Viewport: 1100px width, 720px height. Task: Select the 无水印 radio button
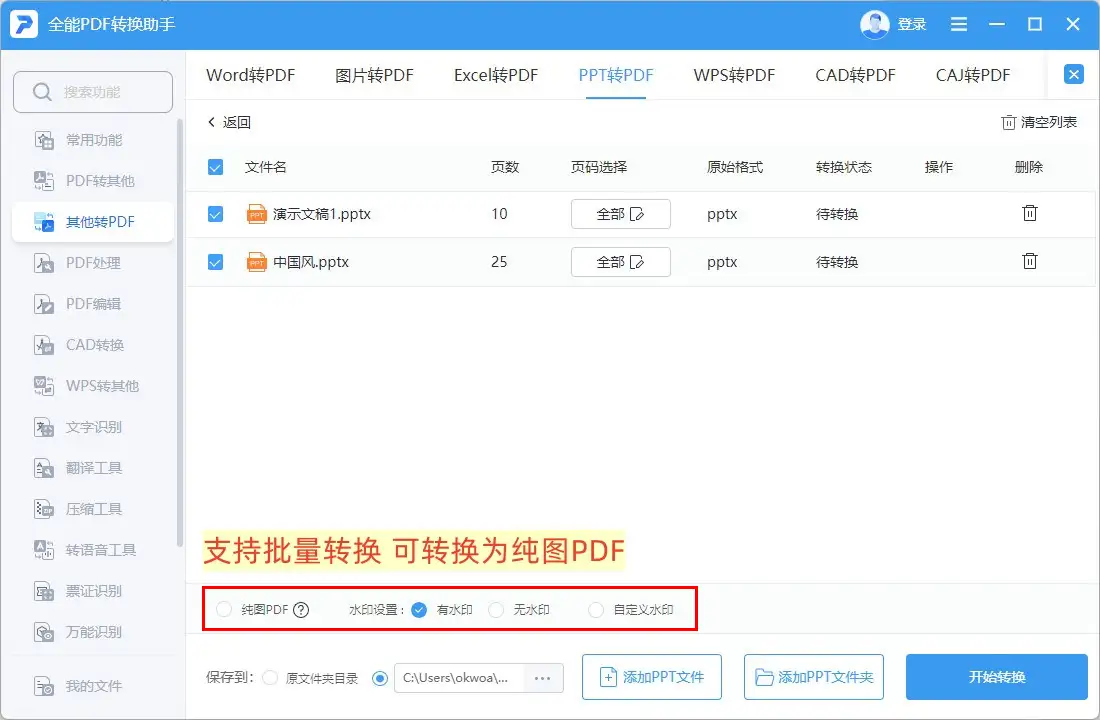[496, 609]
